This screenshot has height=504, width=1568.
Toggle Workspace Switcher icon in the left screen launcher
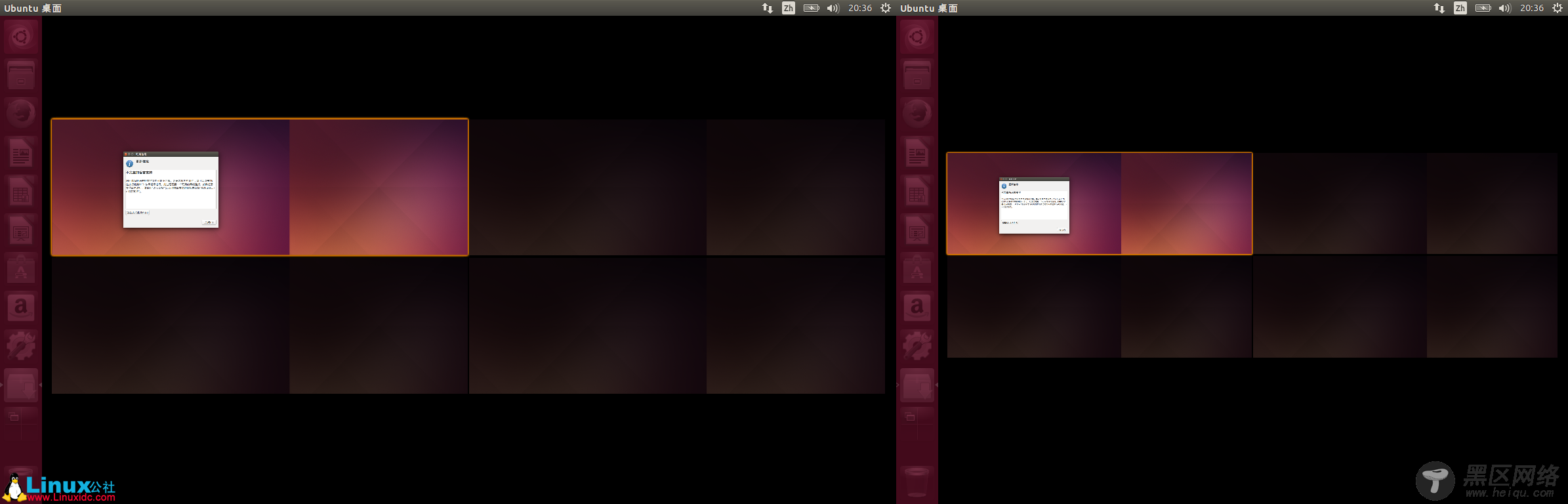tap(21, 423)
